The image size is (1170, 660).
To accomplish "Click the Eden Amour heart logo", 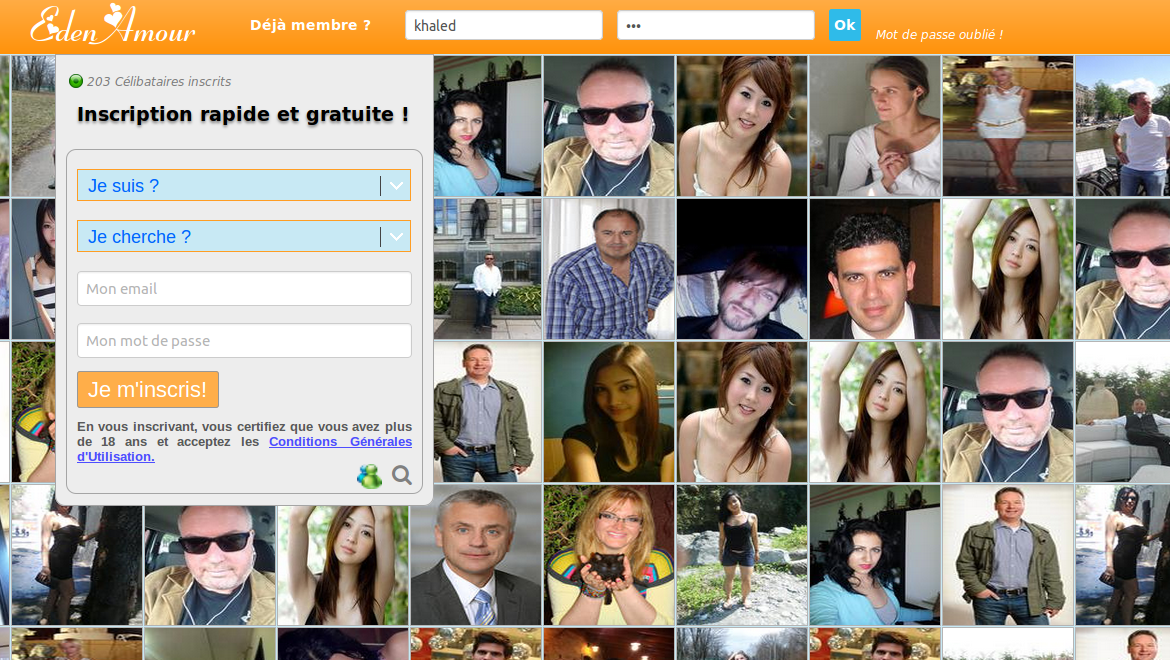I will (x=113, y=25).
